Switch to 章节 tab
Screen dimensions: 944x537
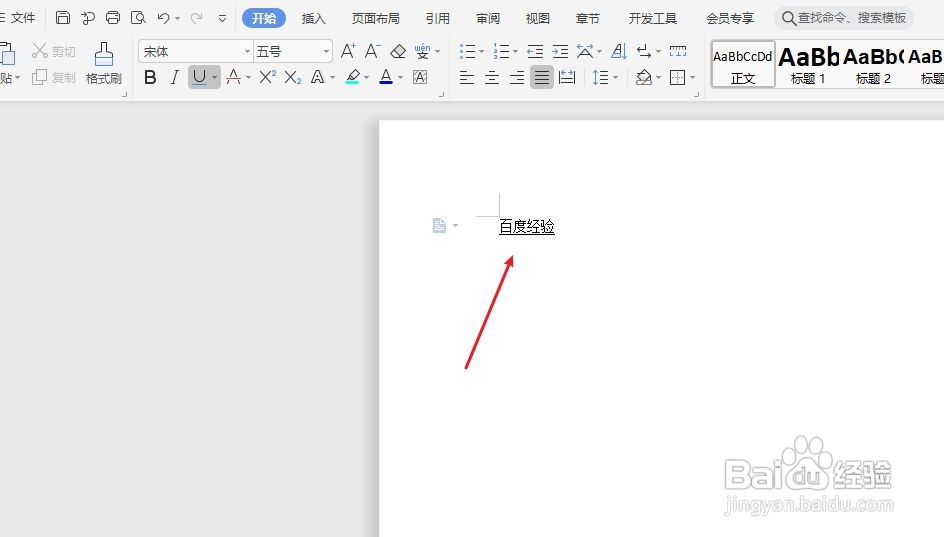tap(588, 18)
